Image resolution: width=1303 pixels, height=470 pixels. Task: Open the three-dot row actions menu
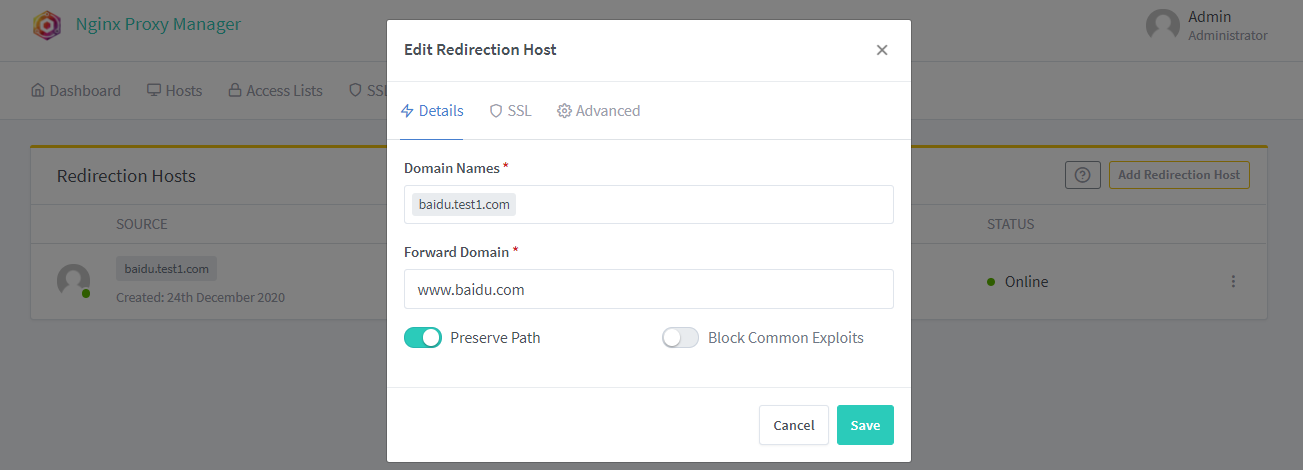point(1233,282)
